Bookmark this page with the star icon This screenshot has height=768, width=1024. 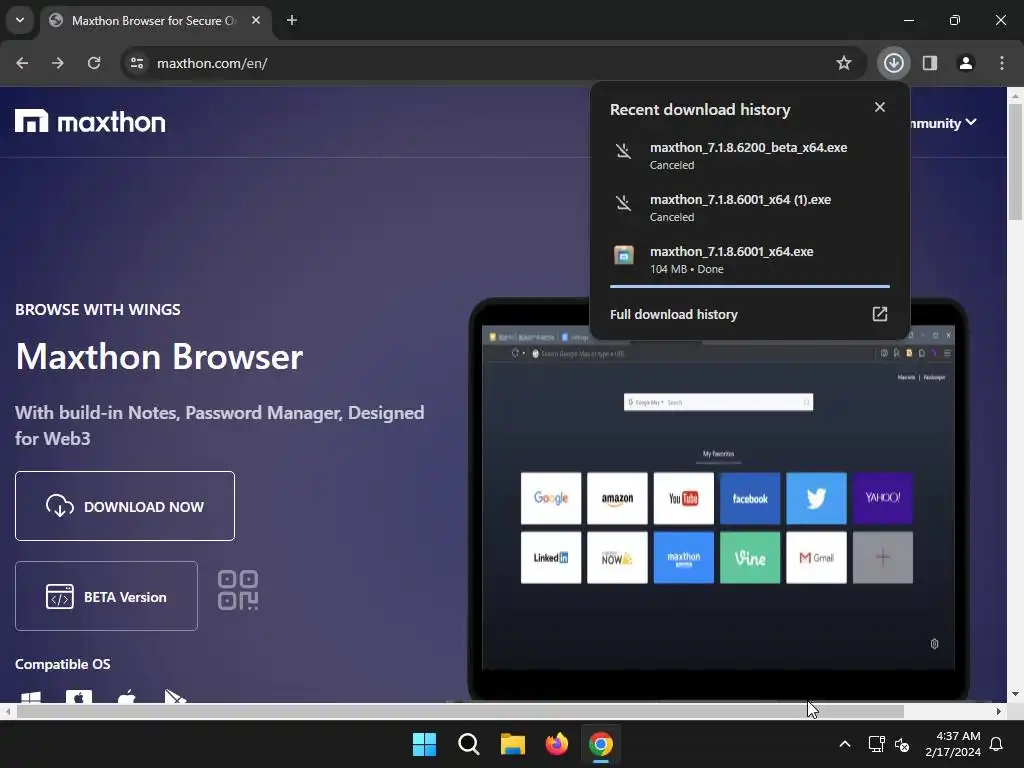point(844,63)
